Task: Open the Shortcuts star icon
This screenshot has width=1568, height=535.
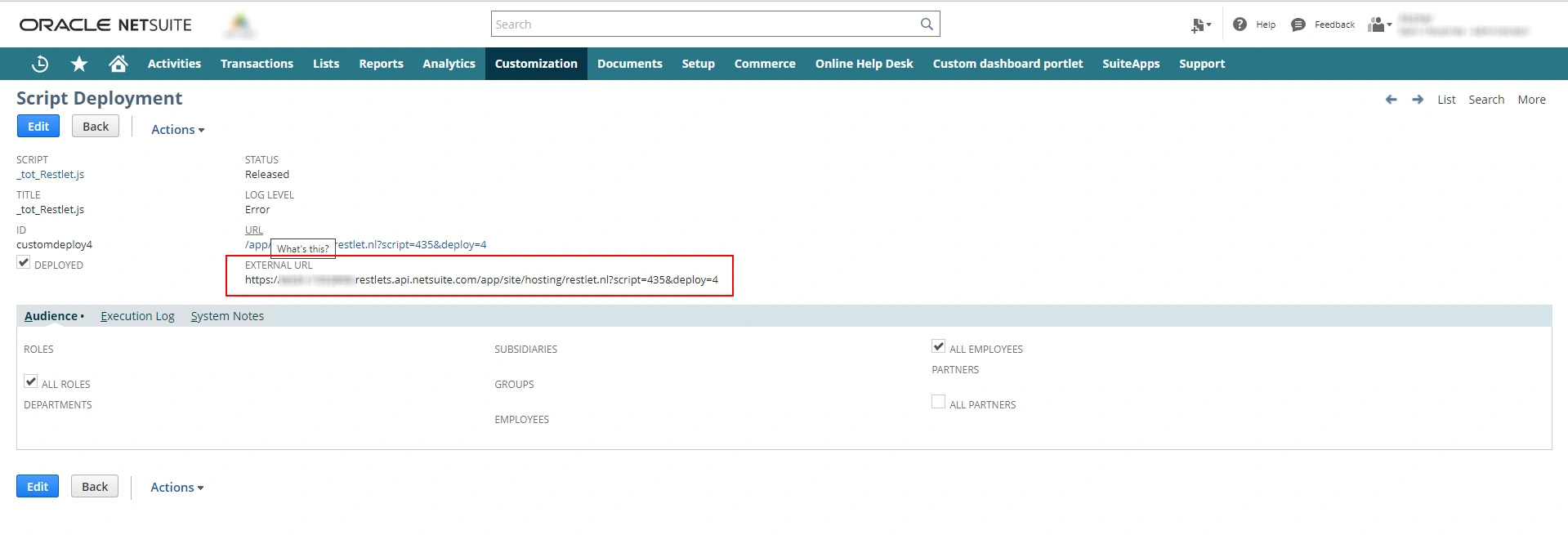Action: (79, 64)
